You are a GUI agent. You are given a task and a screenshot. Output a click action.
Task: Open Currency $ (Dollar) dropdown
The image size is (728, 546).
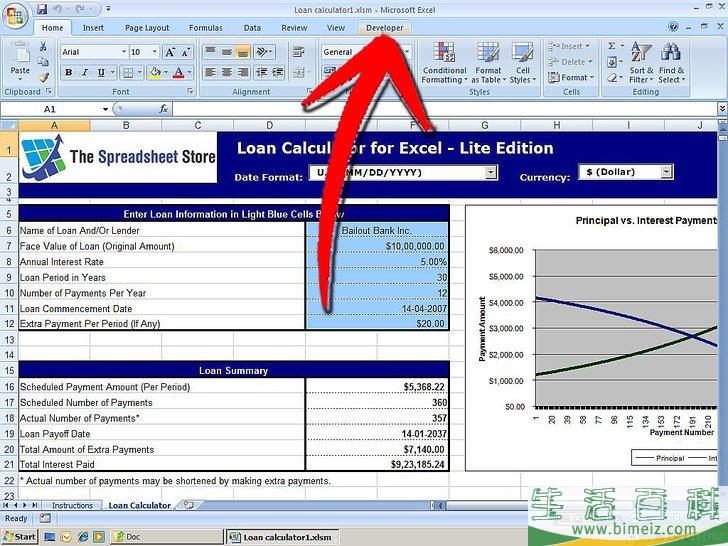[667, 172]
